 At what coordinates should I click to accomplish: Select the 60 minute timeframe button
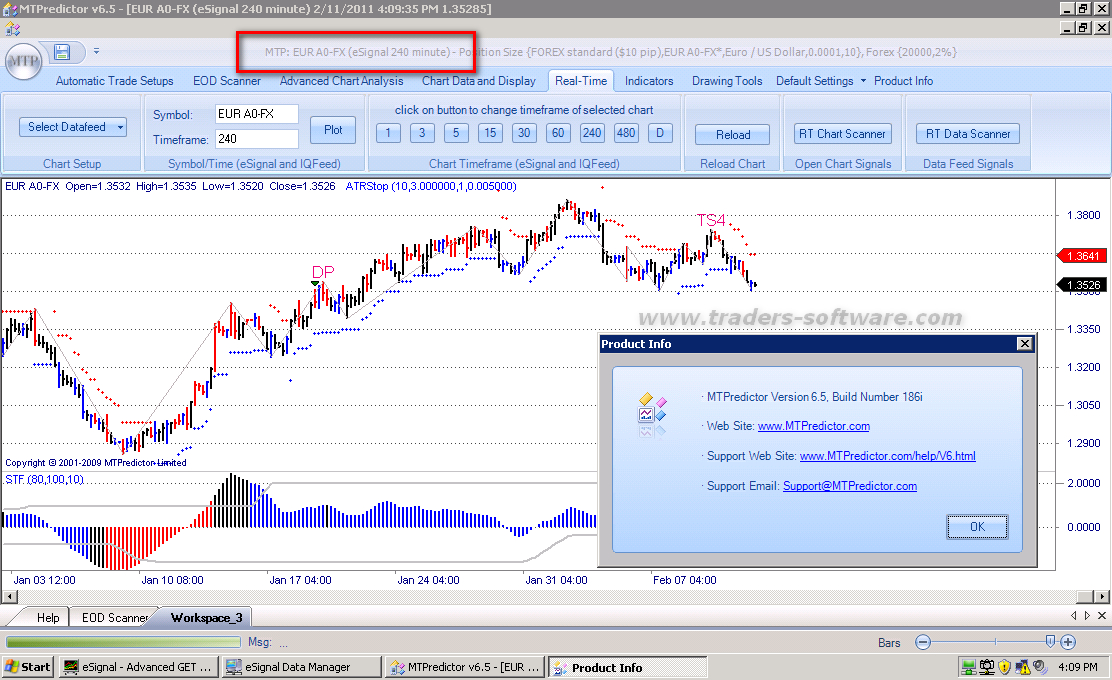558,133
